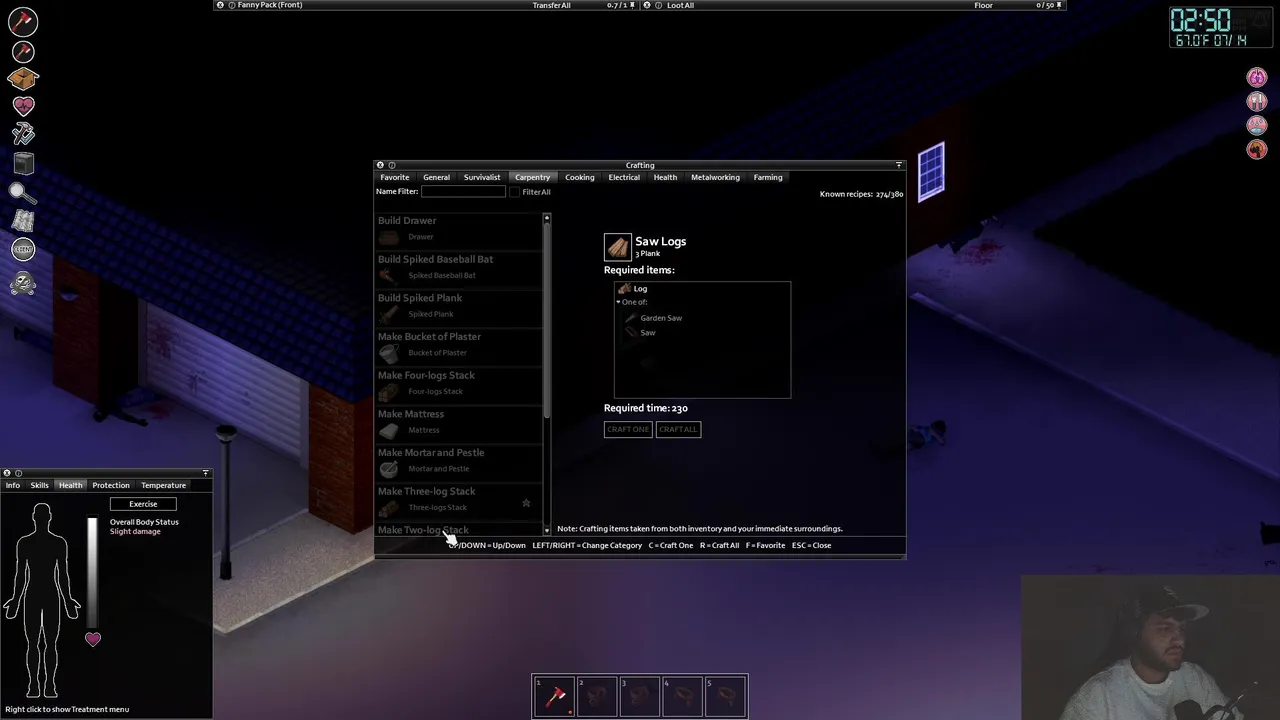Collapse the 'One of:' requirement group
This screenshot has height=720, width=1280.
click(618, 302)
